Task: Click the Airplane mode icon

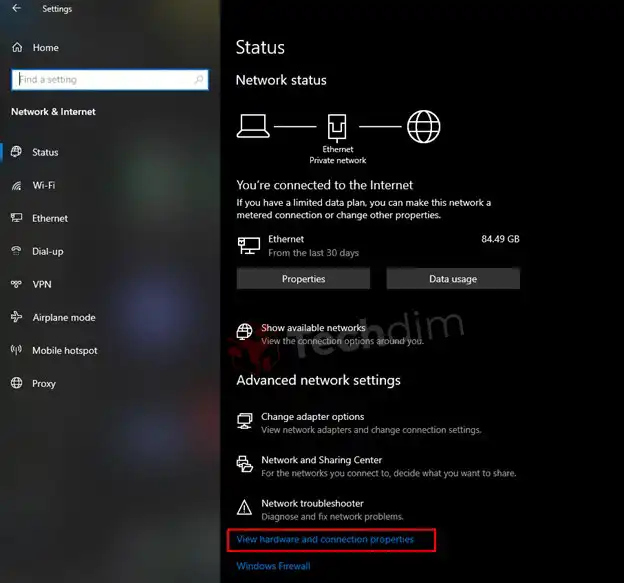Action: click(x=17, y=317)
